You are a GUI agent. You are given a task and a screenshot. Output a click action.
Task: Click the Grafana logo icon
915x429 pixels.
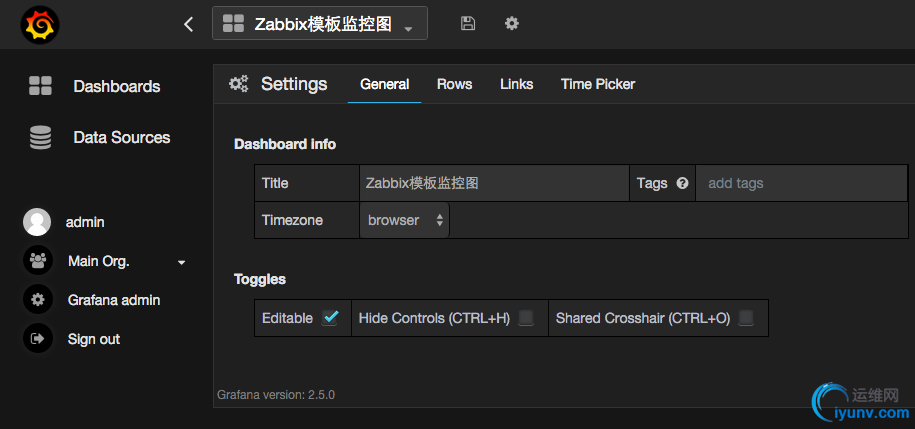(39, 24)
